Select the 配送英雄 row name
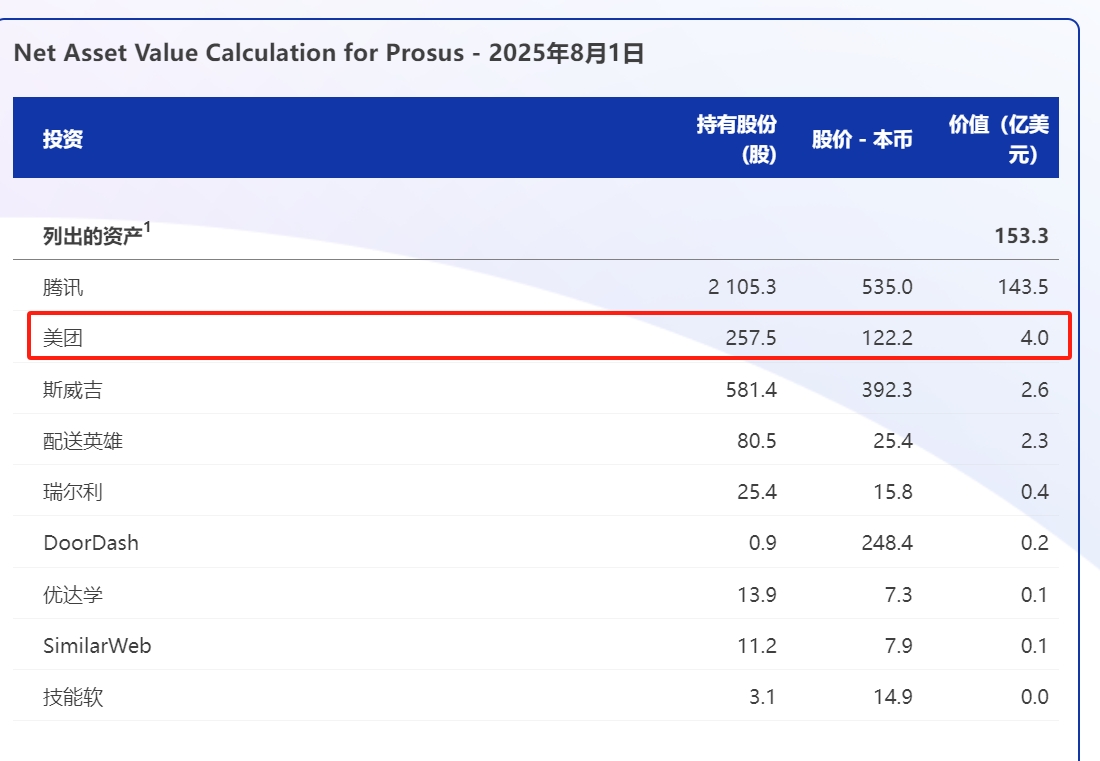Viewport: 1100px width, 761px height. click(x=83, y=441)
